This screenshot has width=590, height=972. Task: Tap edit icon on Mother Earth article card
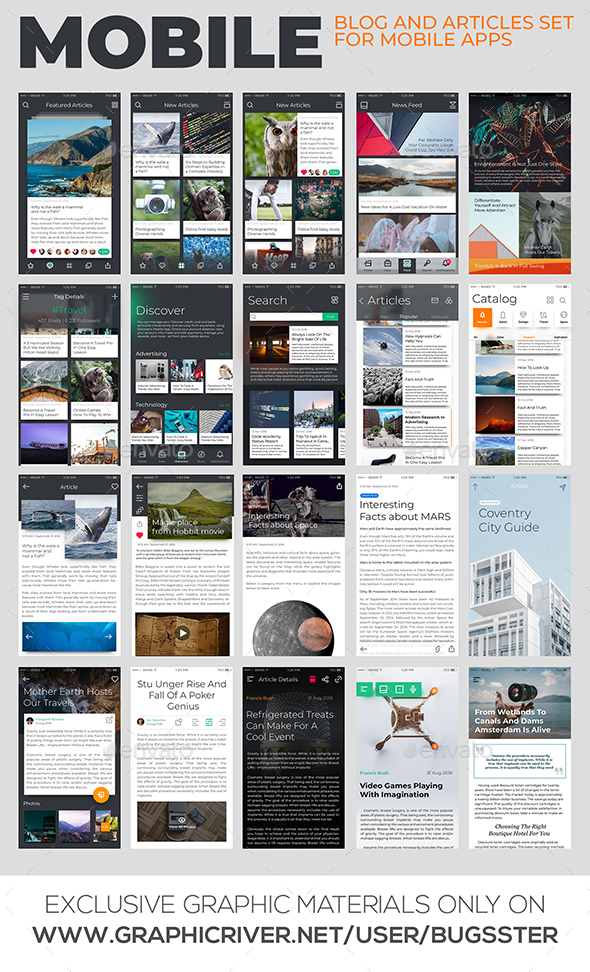click(109, 720)
